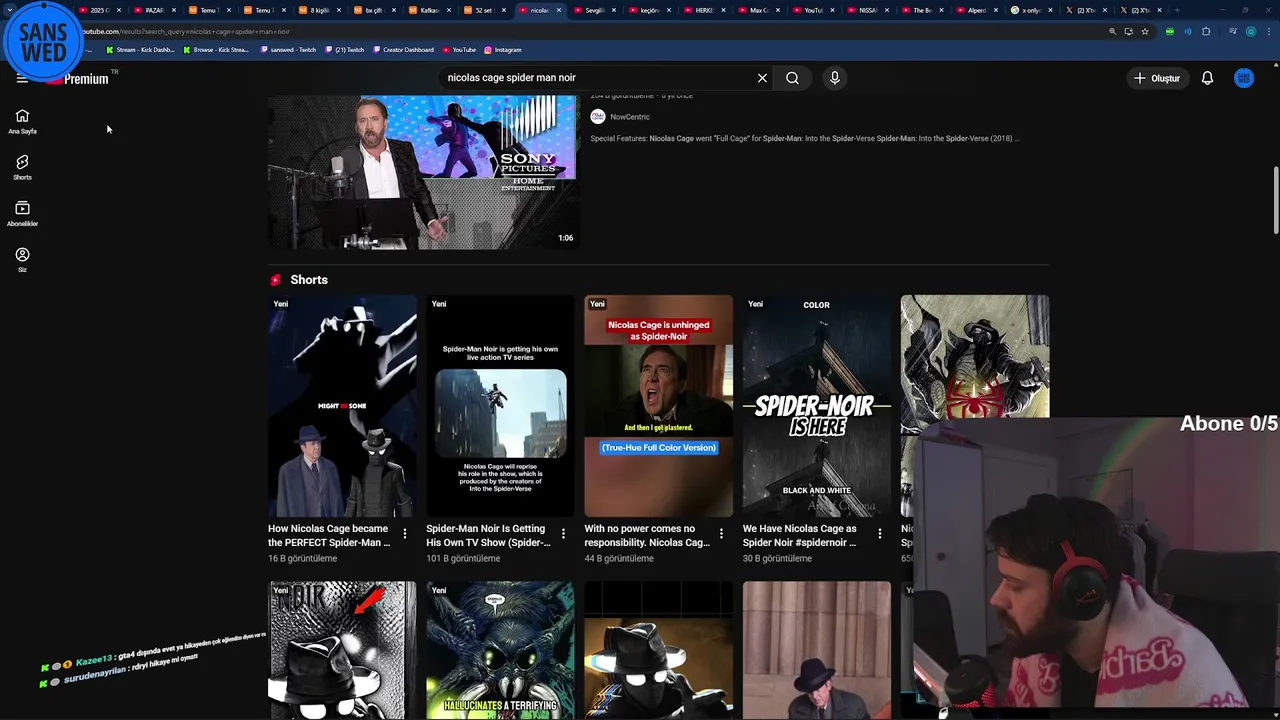Clear the search query with X

762,78
